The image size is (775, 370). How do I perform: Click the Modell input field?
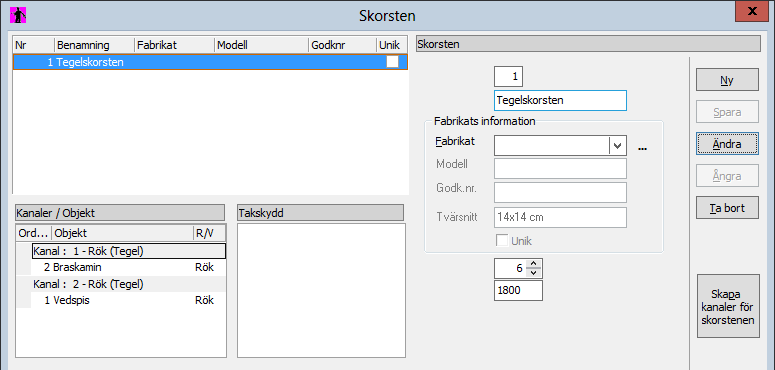(560, 168)
